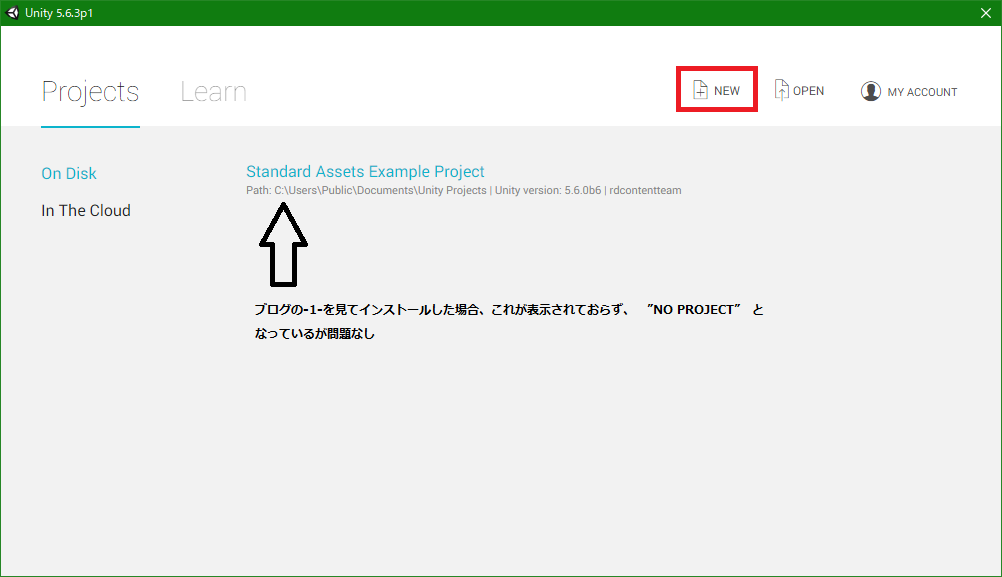
Task: Click the OPEN project upload icon
Action: click(782, 90)
